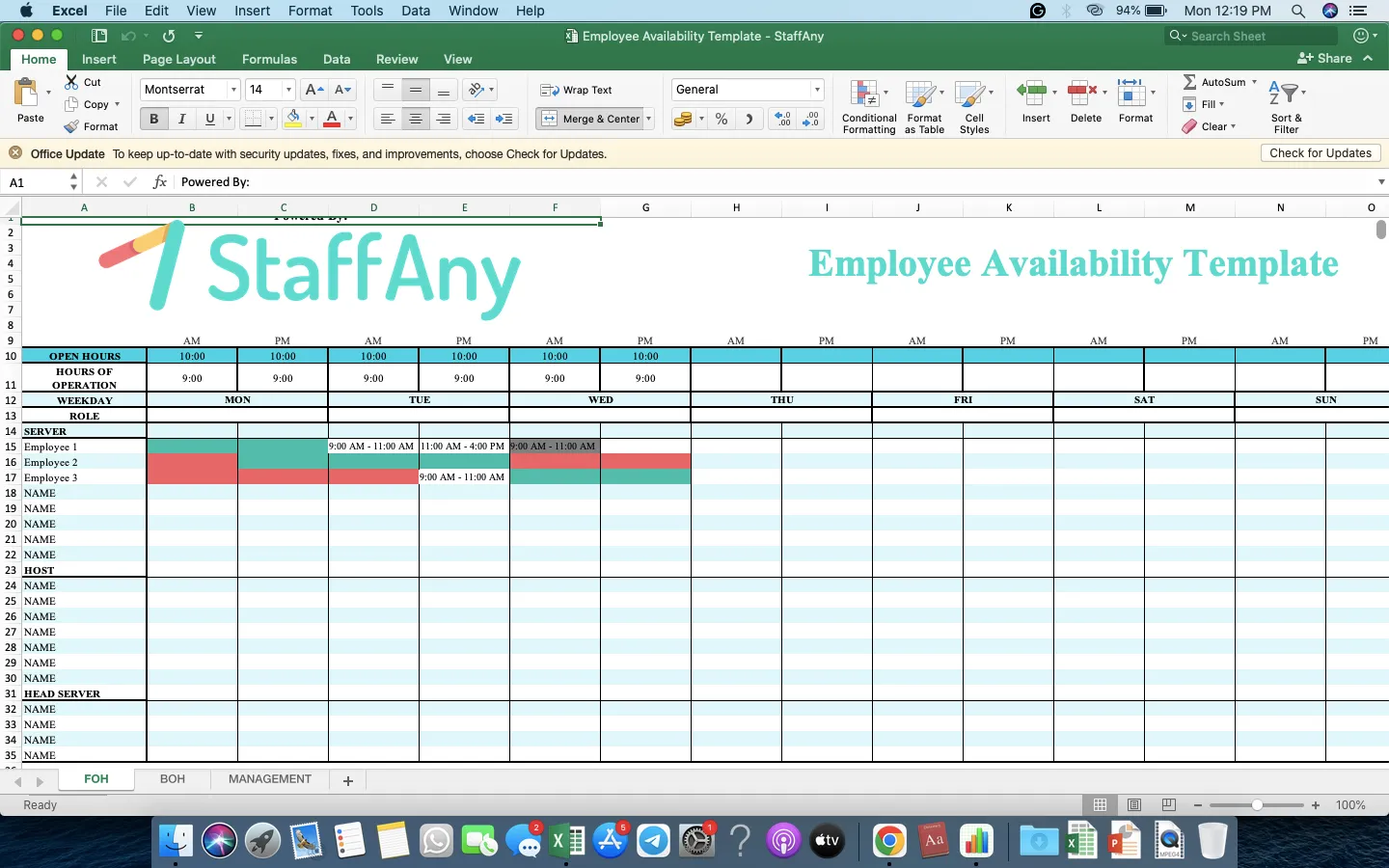This screenshot has width=1389, height=868.
Task: Expand the Fill dropdown
Action: point(1221,104)
